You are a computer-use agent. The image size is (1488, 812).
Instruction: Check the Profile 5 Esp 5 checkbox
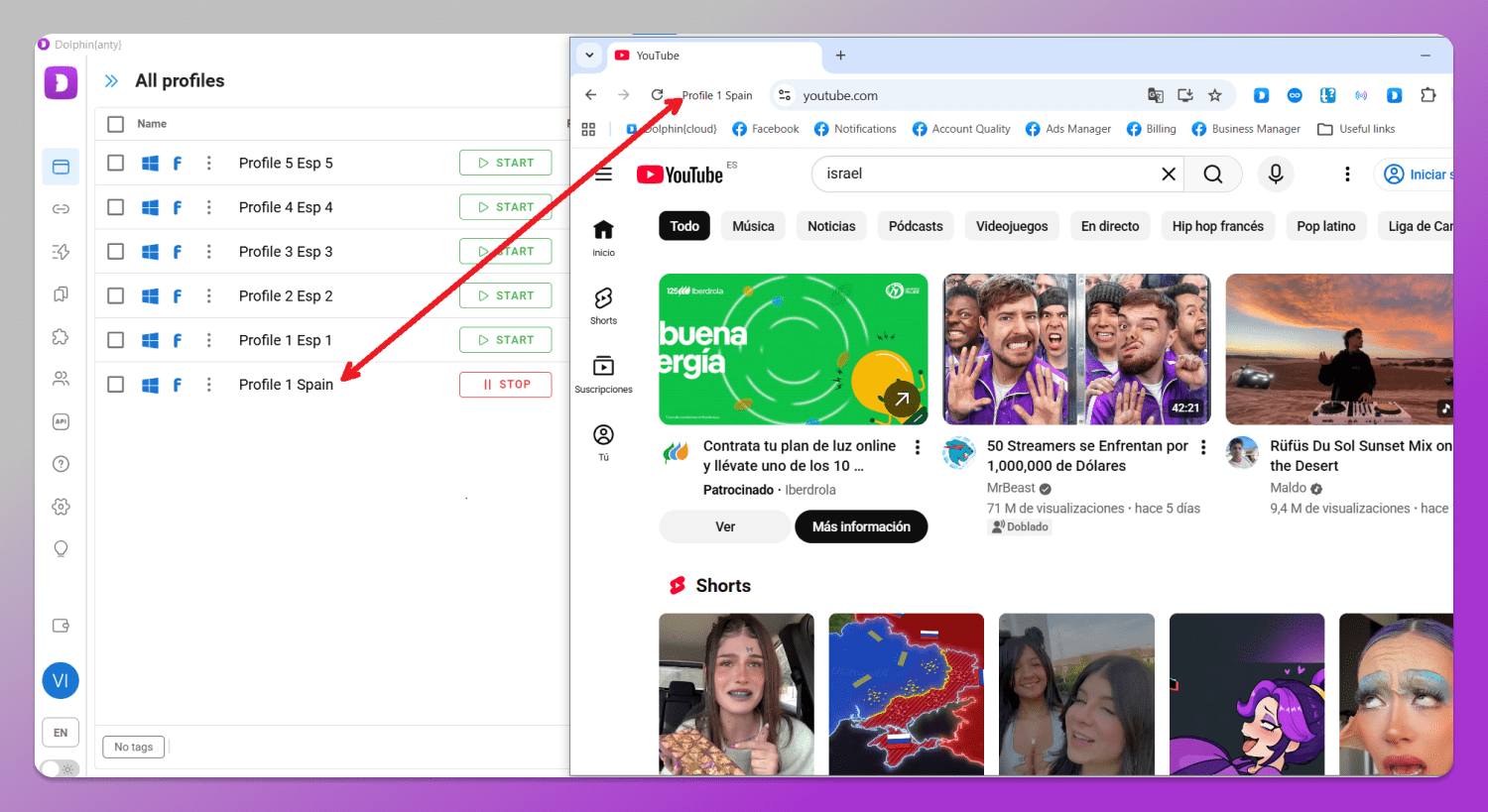tap(116, 163)
